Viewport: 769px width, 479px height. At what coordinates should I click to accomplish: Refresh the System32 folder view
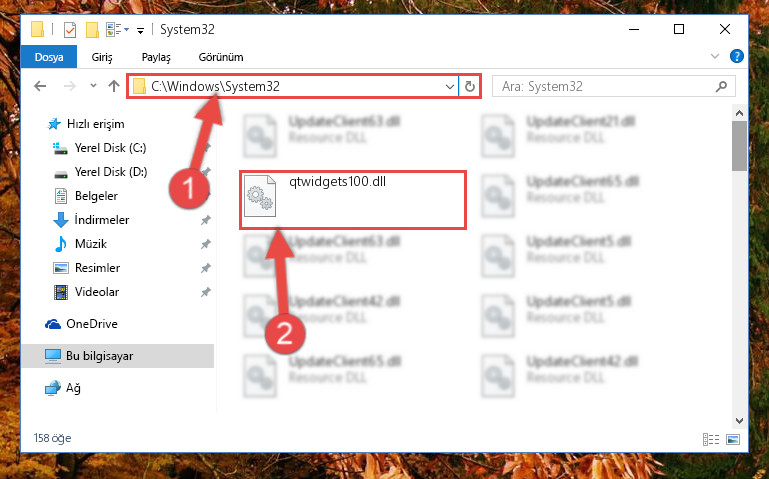point(469,86)
